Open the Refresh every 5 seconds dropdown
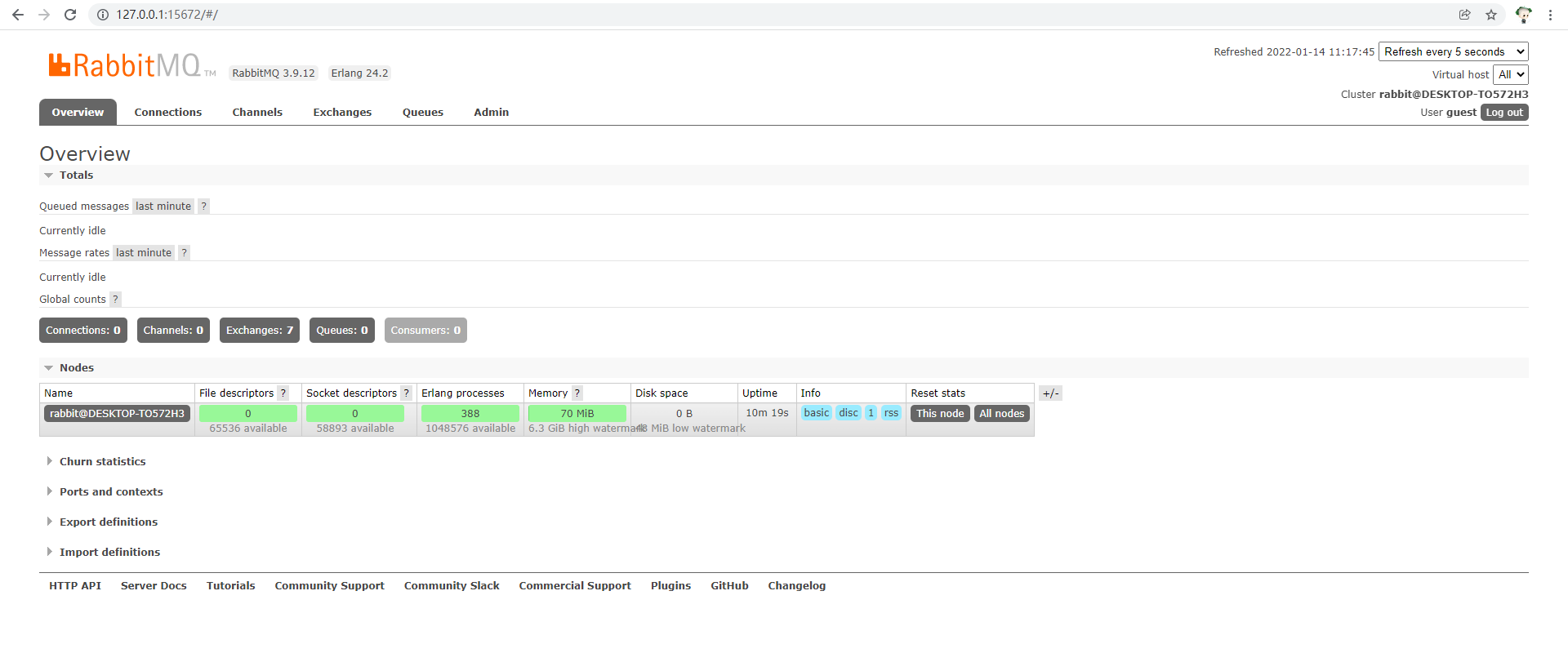1568x662 pixels. tap(1454, 51)
